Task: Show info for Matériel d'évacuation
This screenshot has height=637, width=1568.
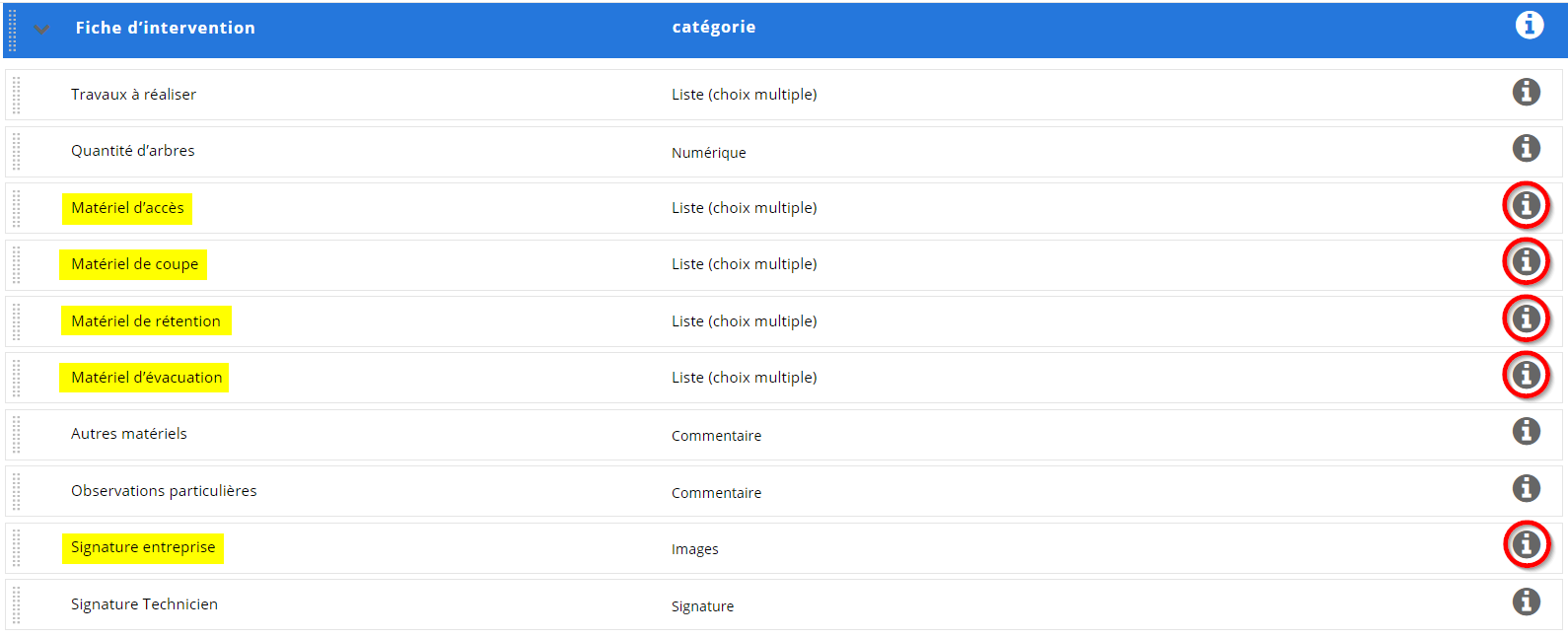Action: pyautogui.click(x=1527, y=375)
